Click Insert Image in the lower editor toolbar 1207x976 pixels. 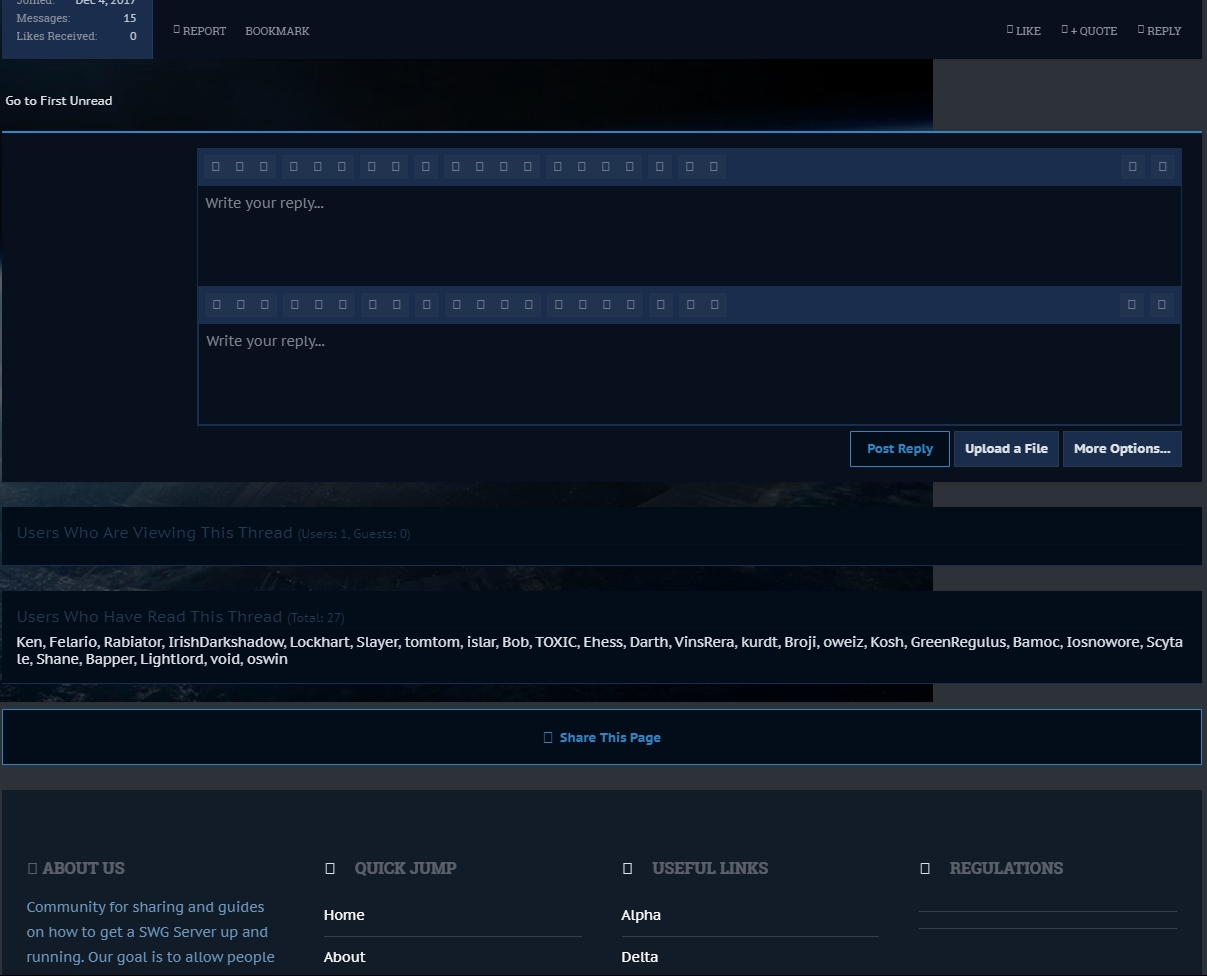pyautogui.click(x=583, y=305)
